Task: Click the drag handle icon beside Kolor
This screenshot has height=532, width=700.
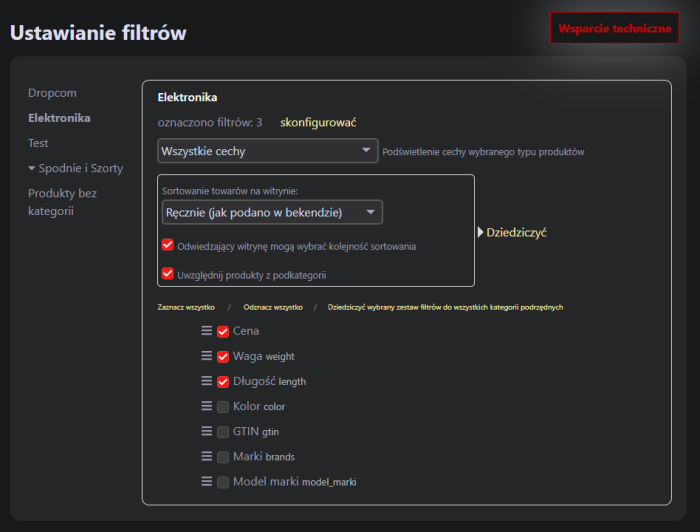Action: click(207, 406)
